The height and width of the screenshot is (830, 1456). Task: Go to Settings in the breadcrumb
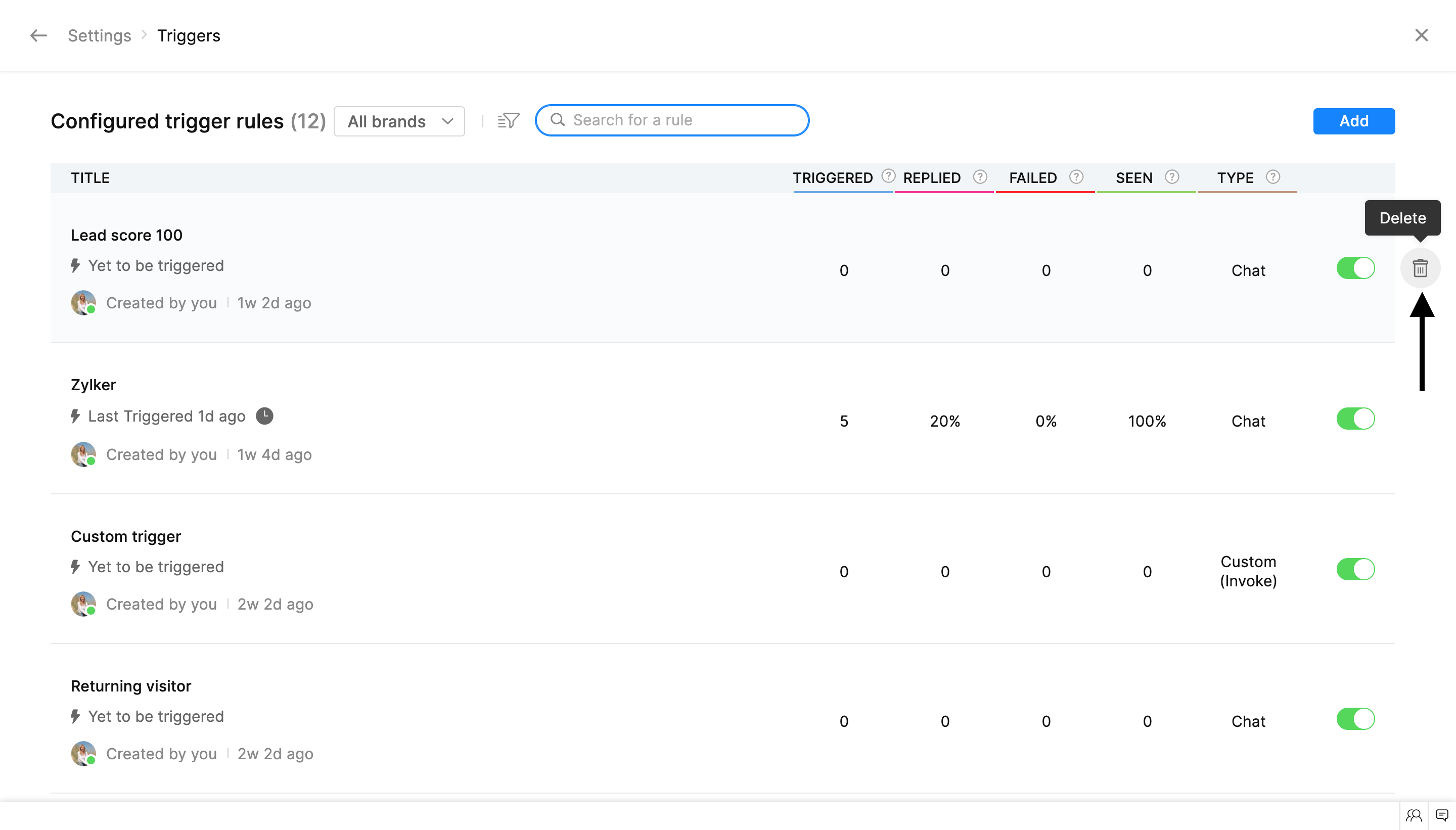[x=99, y=35]
